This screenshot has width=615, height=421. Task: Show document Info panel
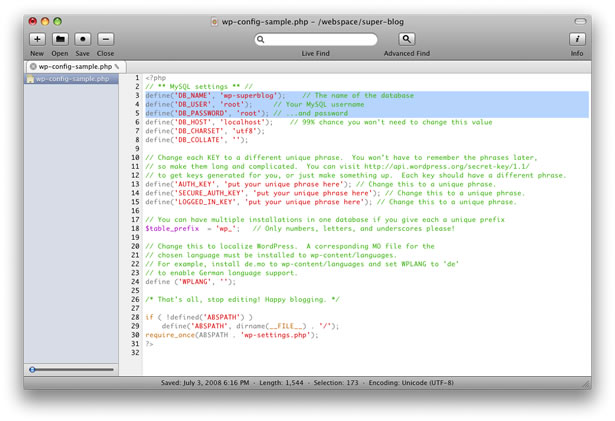(577, 39)
